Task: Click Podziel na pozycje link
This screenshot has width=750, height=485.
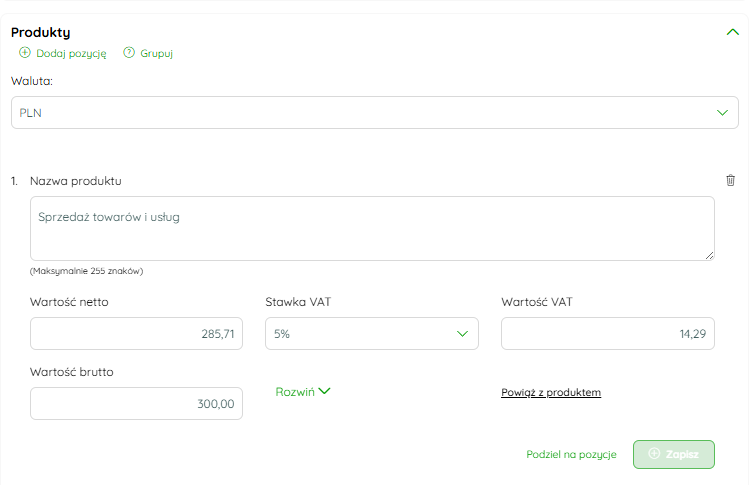Action: 571,454
